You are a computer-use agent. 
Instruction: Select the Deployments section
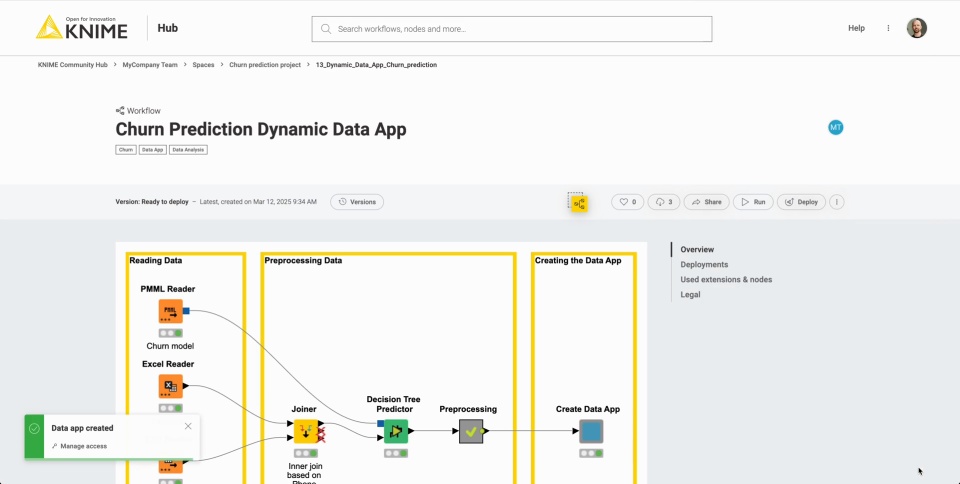tap(704, 264)
